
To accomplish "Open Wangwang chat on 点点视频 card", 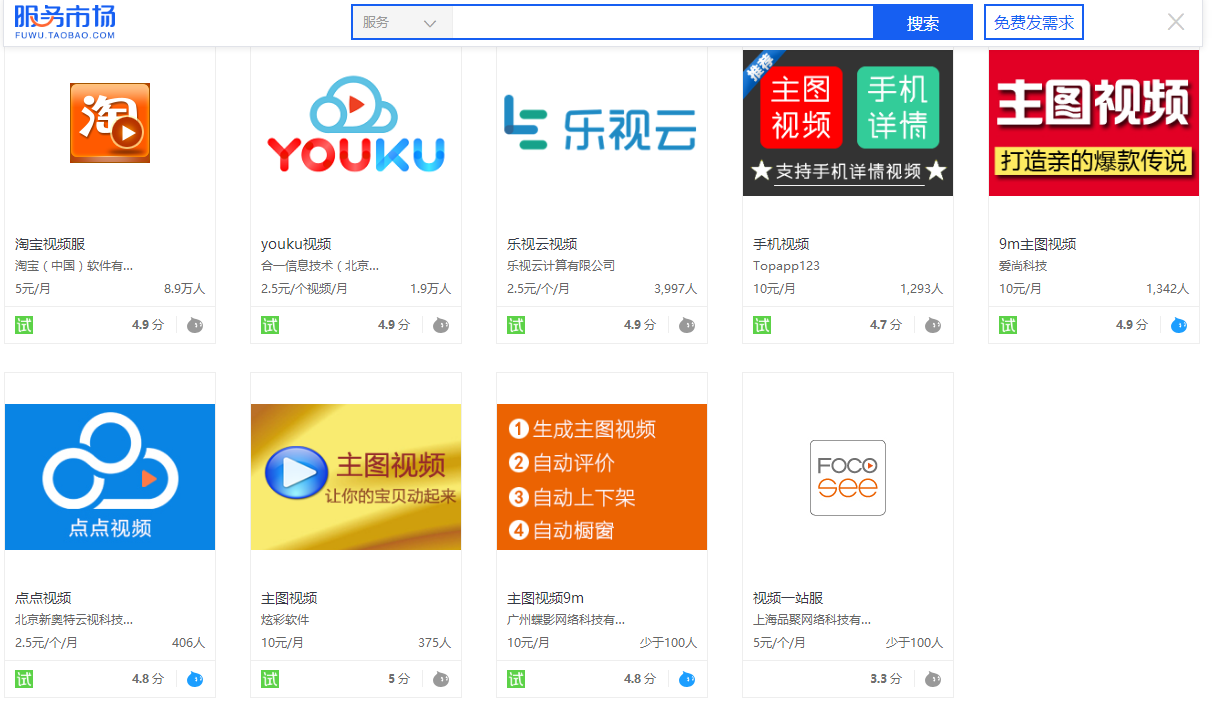I will tap(195, 679).
